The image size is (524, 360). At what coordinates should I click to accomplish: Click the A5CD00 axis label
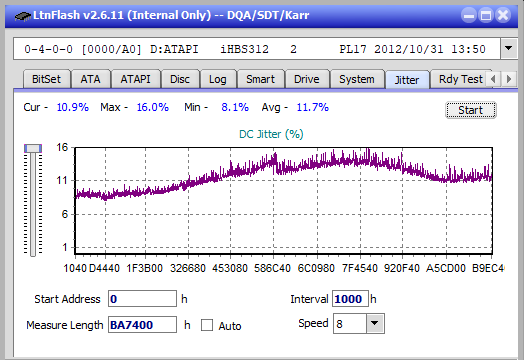[x=445, y=268]
